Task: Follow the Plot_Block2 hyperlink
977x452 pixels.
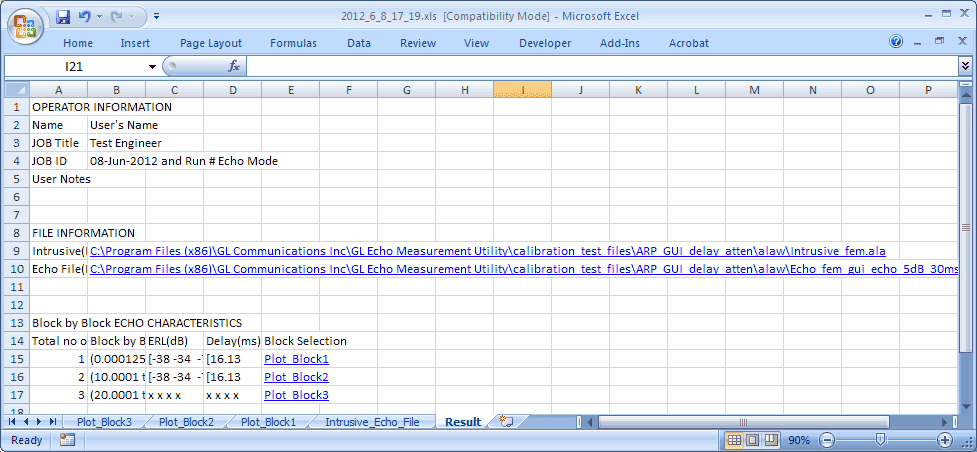Action: [296, 377]
